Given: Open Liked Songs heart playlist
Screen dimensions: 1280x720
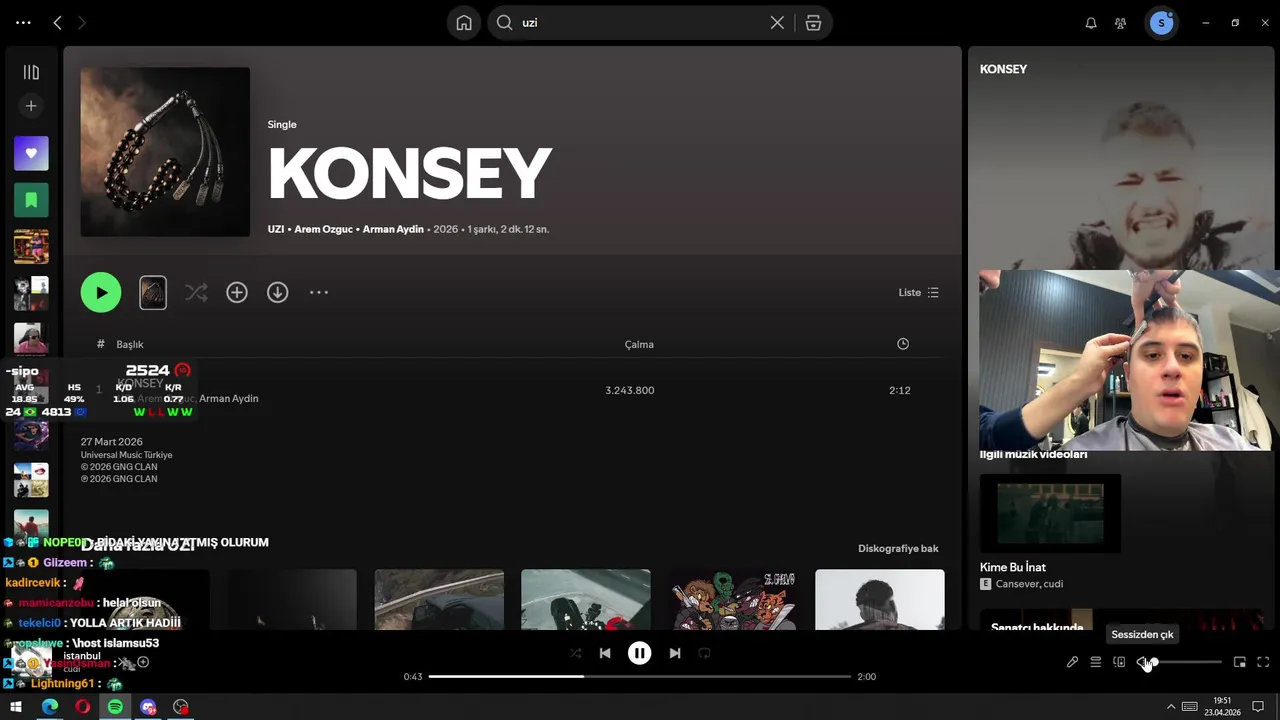Looking at the screenshot, I should click(x=31, y=153).
